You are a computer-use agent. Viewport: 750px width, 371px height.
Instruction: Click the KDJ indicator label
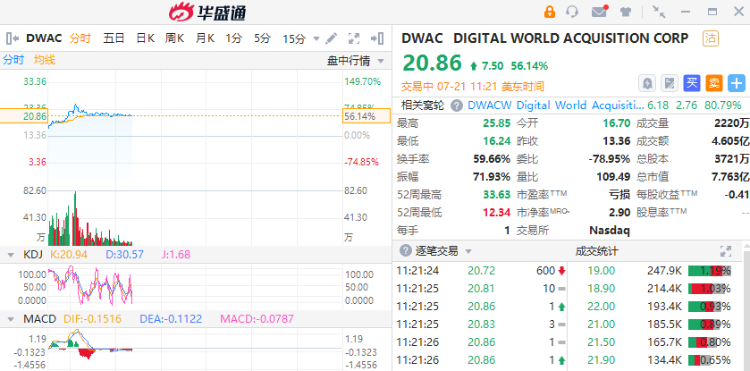[x=33, y=254]
